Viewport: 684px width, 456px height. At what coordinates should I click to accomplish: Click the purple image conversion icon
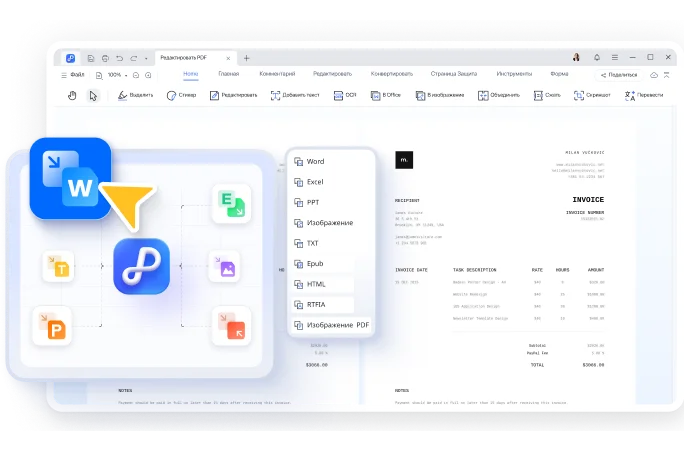[224, 266]
